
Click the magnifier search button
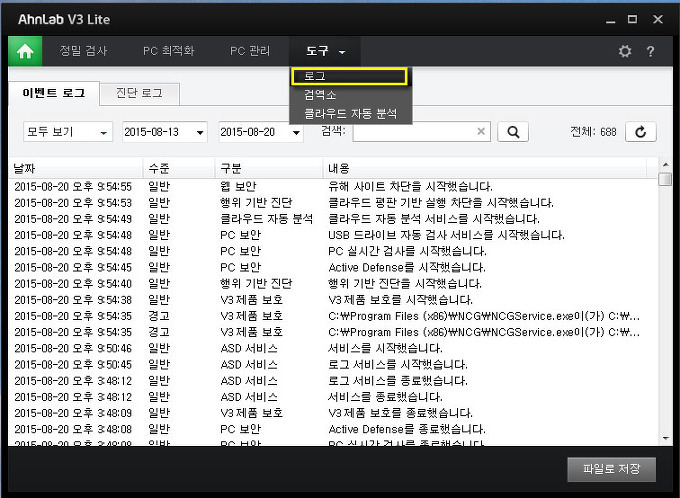pos(513,132)
